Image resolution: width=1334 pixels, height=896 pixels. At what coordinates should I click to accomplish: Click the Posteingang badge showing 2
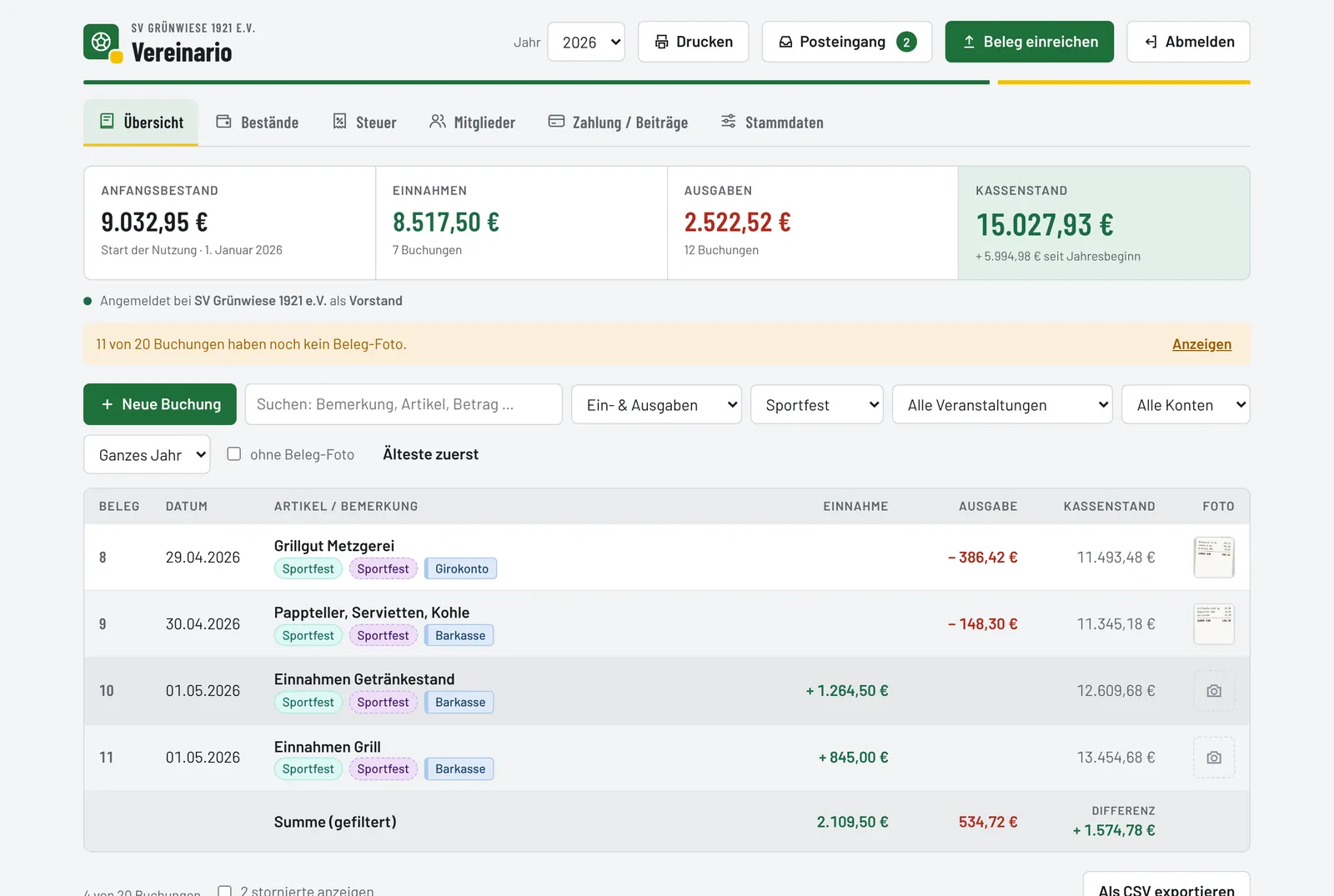click(x=906, y=42)
